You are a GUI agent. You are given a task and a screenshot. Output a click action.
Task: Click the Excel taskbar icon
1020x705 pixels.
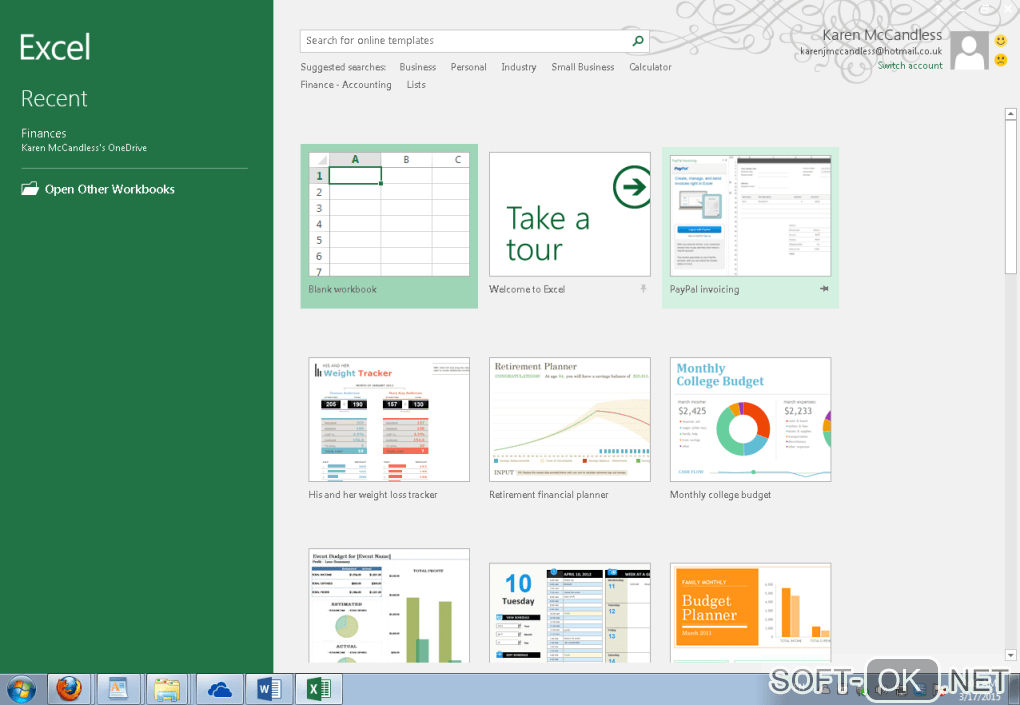[319, 689]
